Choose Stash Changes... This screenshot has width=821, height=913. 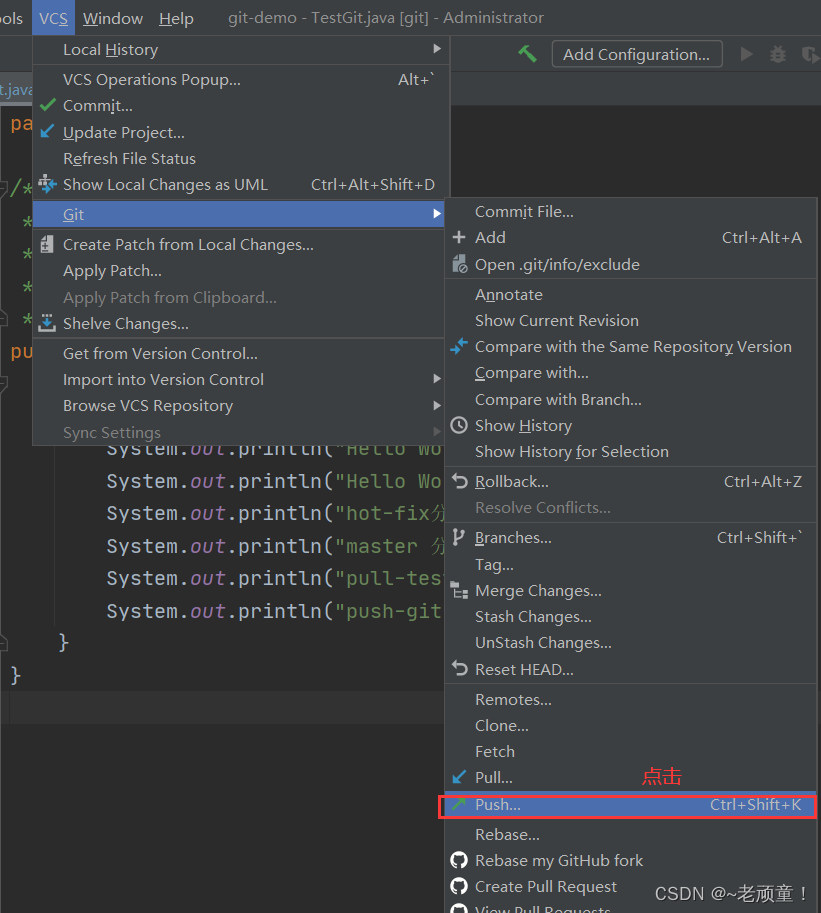[x=631, y=616]
